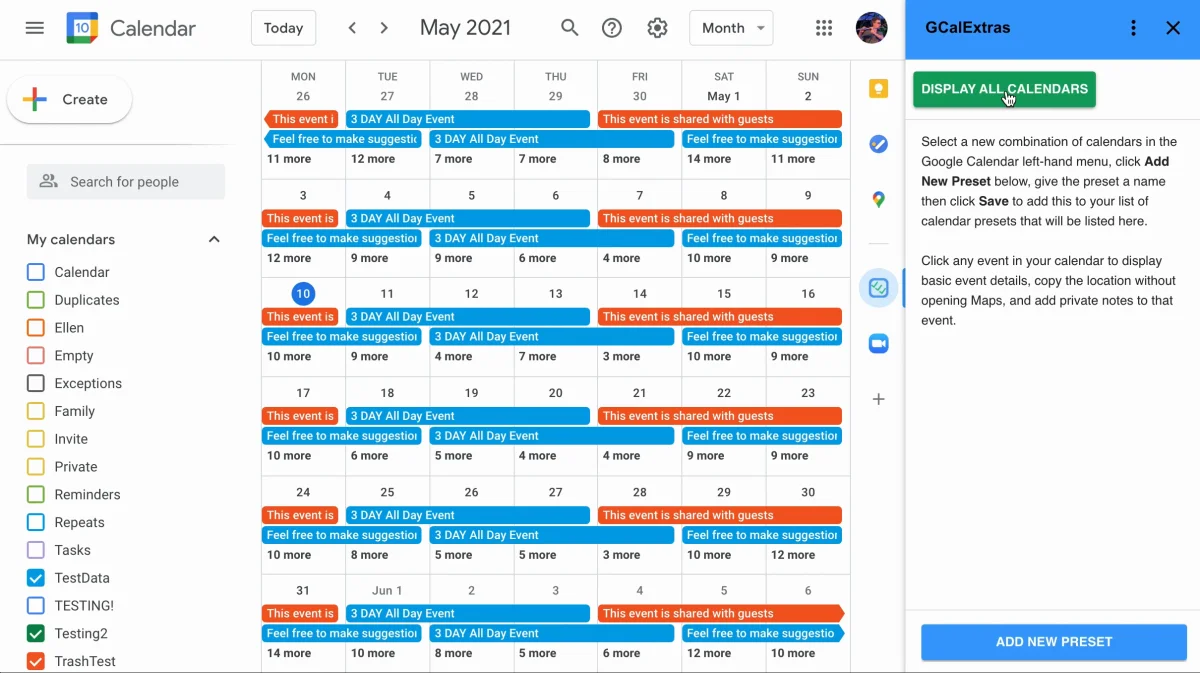Screen dimensions: 1200x673
Task: Open the Google apps grid
Action: click(824, 28)
